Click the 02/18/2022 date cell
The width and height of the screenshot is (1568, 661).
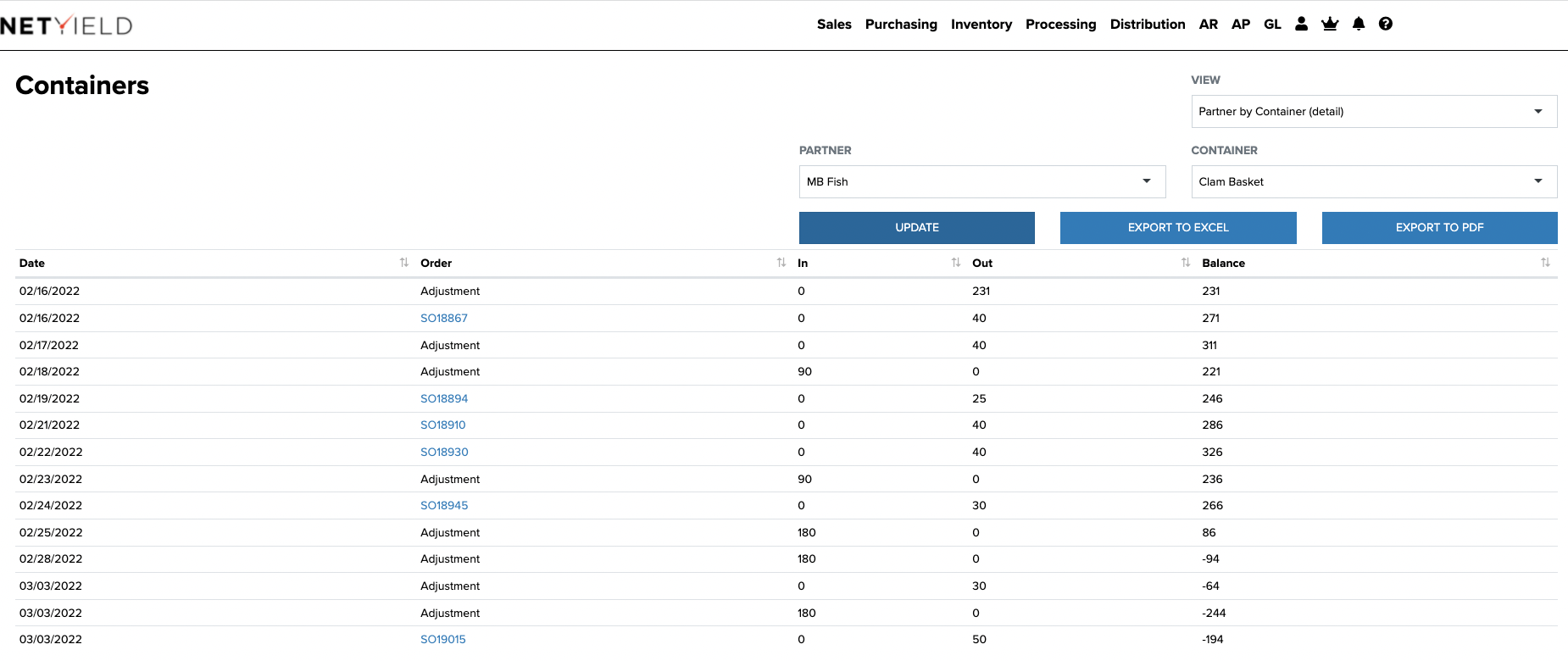[x=49, y=371]
